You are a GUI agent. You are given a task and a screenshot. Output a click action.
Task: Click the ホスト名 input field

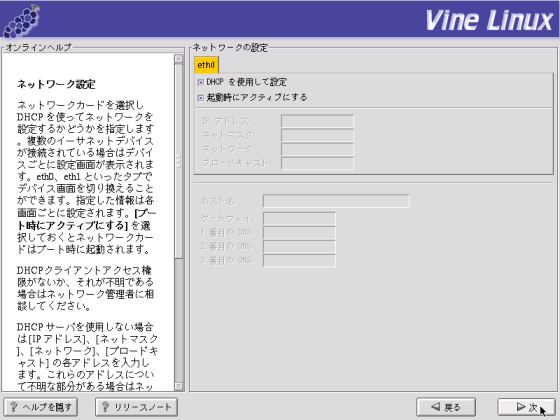coord(336,201)
